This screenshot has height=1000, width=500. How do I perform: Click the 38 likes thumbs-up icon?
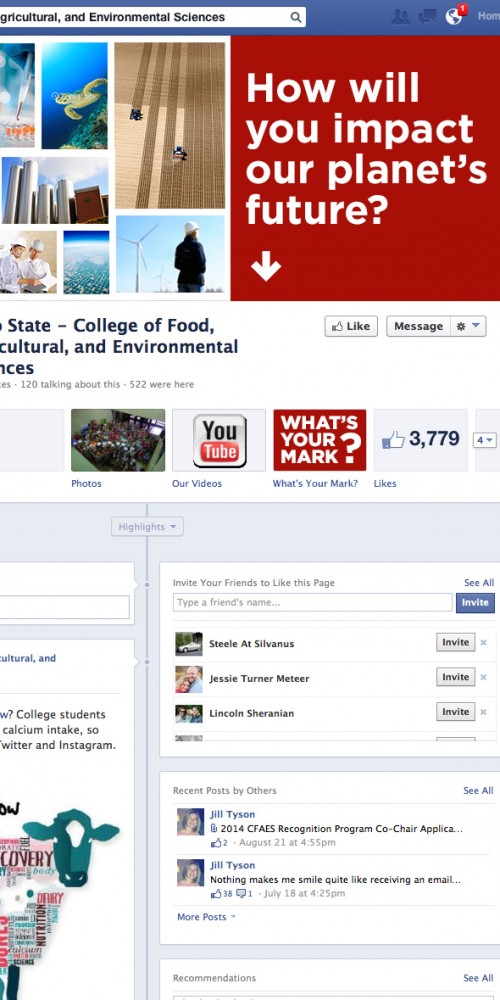coord(216,893)
